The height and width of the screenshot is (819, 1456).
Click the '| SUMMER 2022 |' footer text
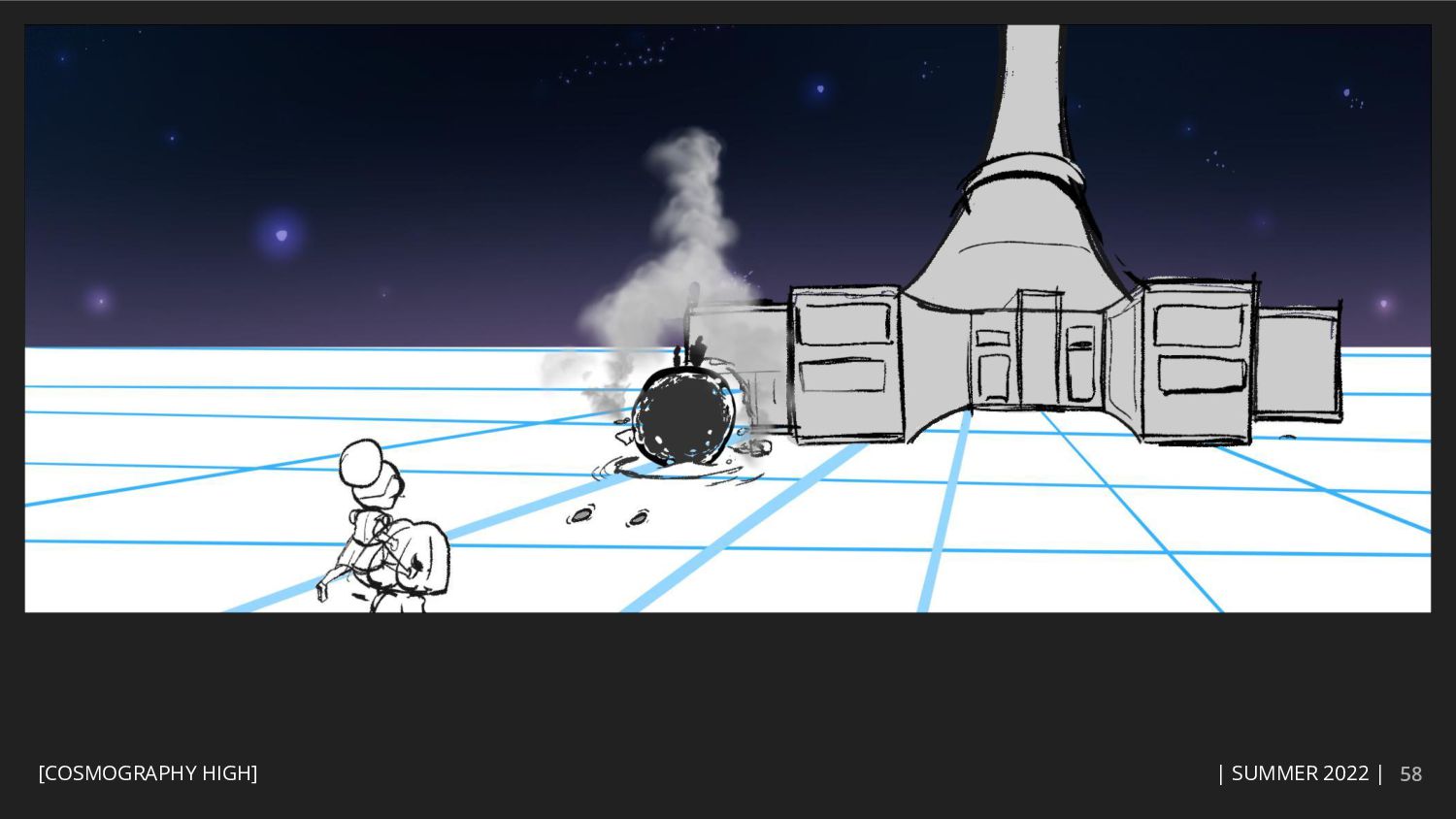tap(1300, 773)
